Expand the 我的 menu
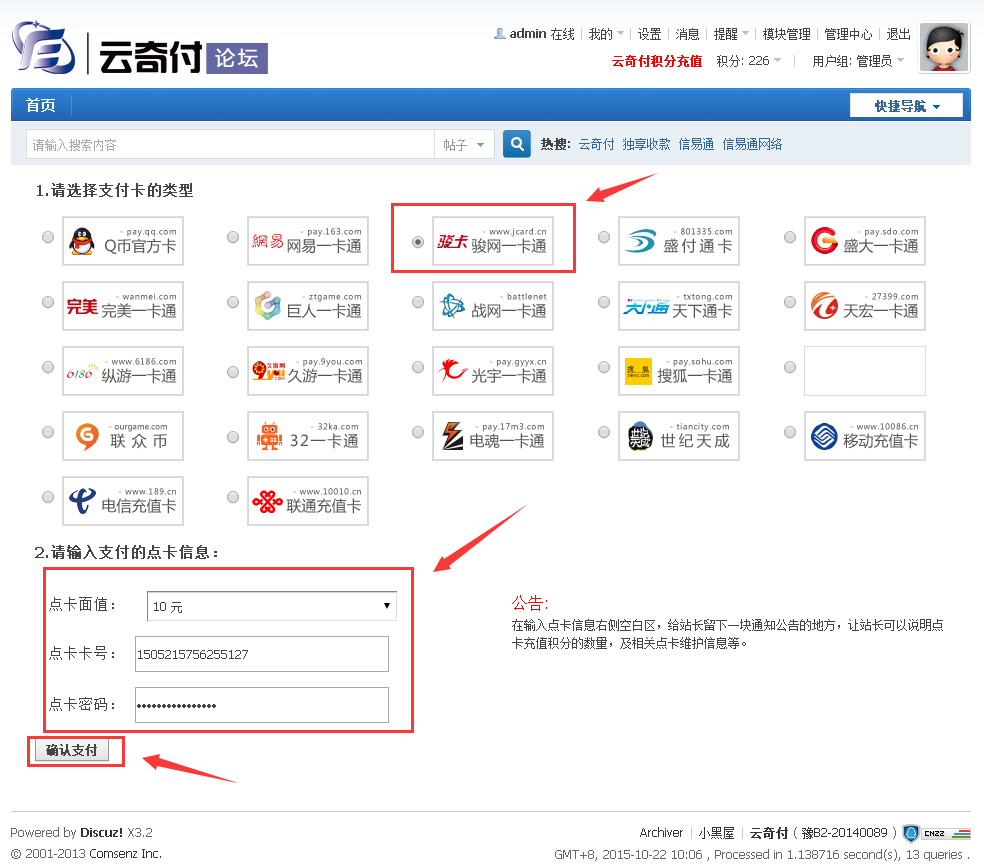This screenshot has height=867, width=984. 606,34
